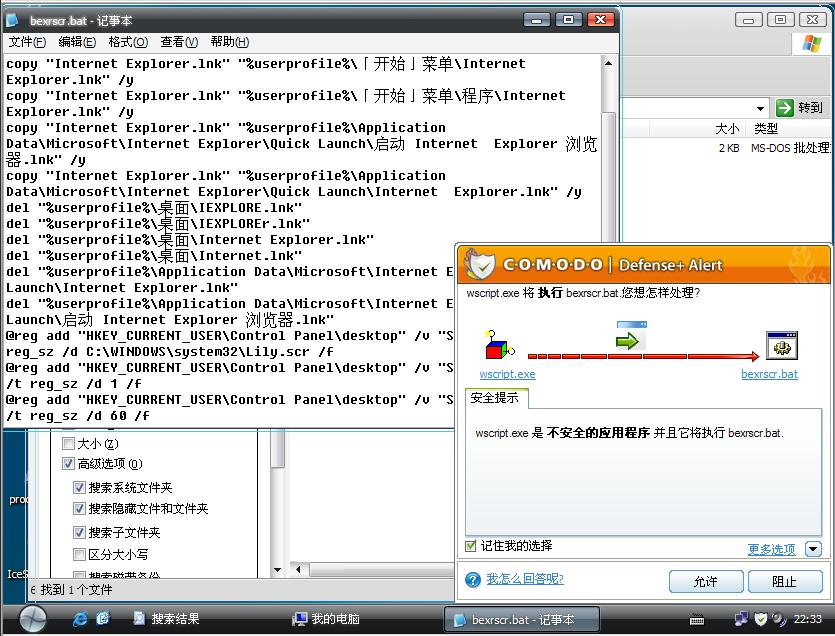Screen dimensions: 835x636
Task: Click the clock showing 22:33
Action: (807, 619)
